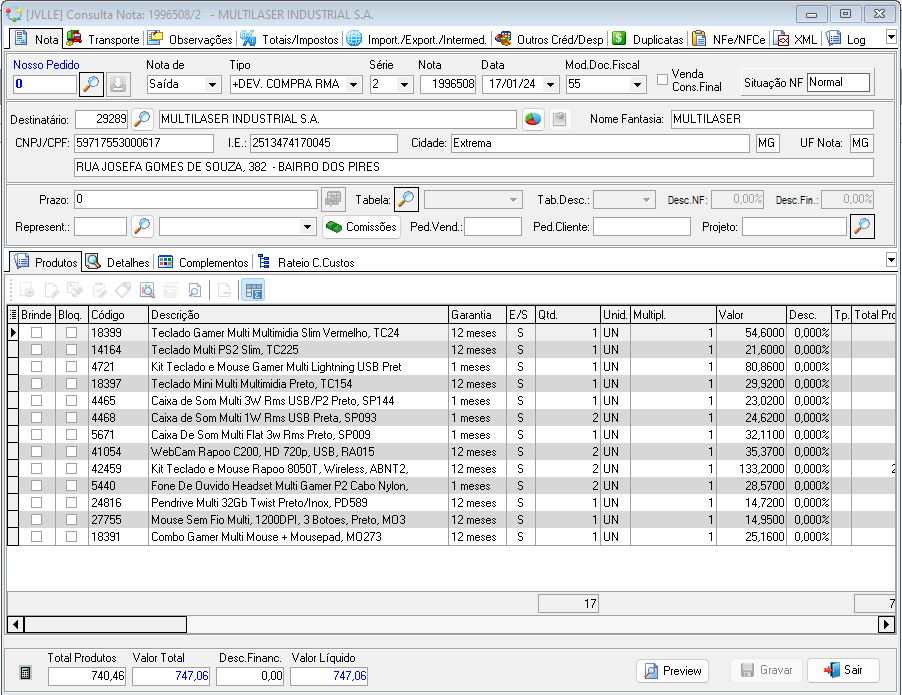Toggle Brinde checkbox for code 4721
Image resolution: width=902 pixels, height=695 pixels.
pyautogui.click(x=37, y=366)
